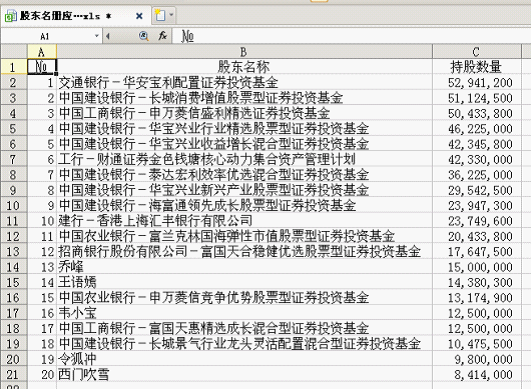
Task: Click the 持股数量 header cell
Action: pyautogui.click(x=476, y=67)
